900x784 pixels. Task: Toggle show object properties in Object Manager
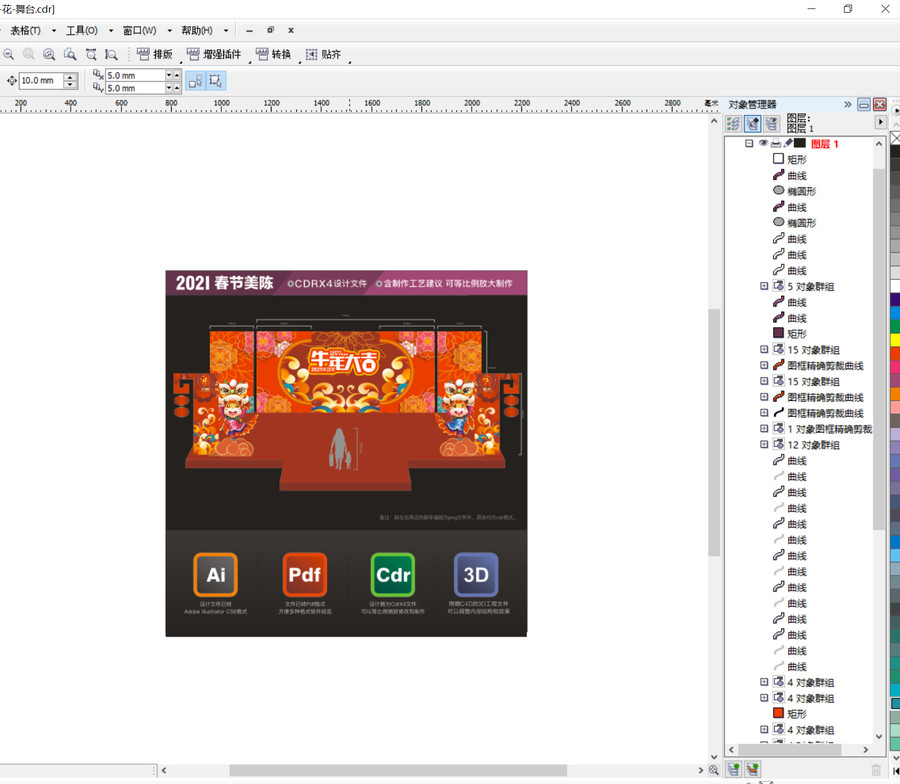[733, 123]
